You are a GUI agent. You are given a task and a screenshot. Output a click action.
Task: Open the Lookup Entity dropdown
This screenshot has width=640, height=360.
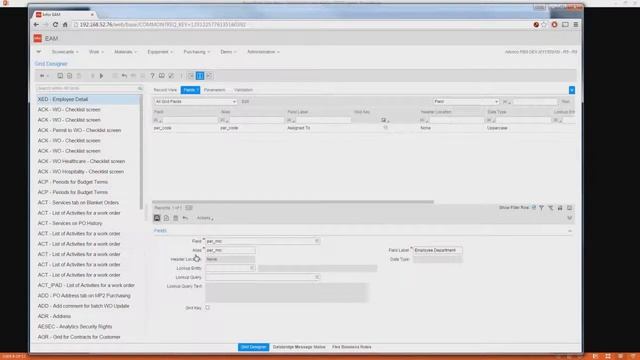point(252,268)
